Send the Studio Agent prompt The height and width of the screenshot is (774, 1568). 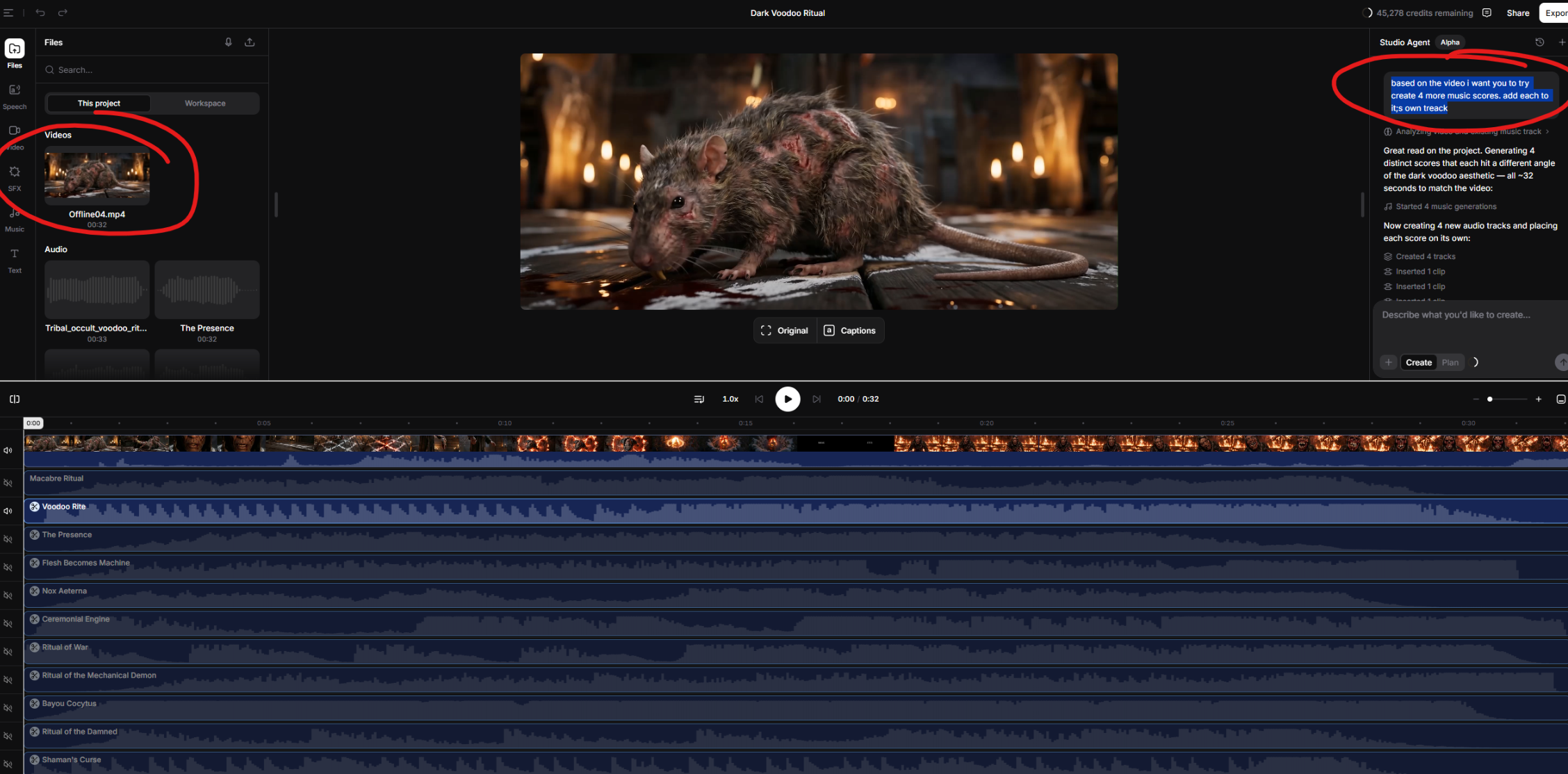(x=1561, y=362)
